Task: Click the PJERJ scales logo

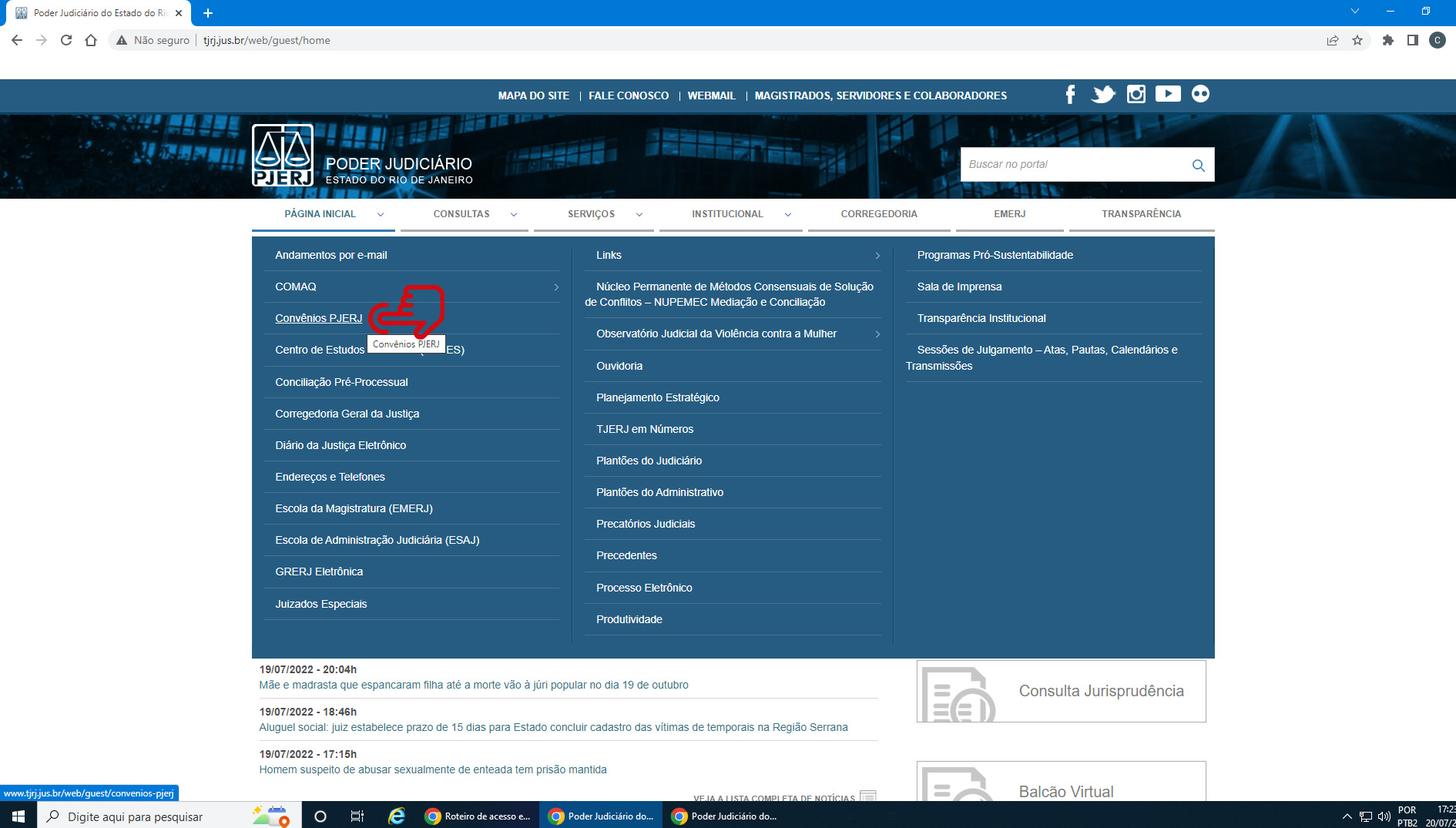Action: 283,155
